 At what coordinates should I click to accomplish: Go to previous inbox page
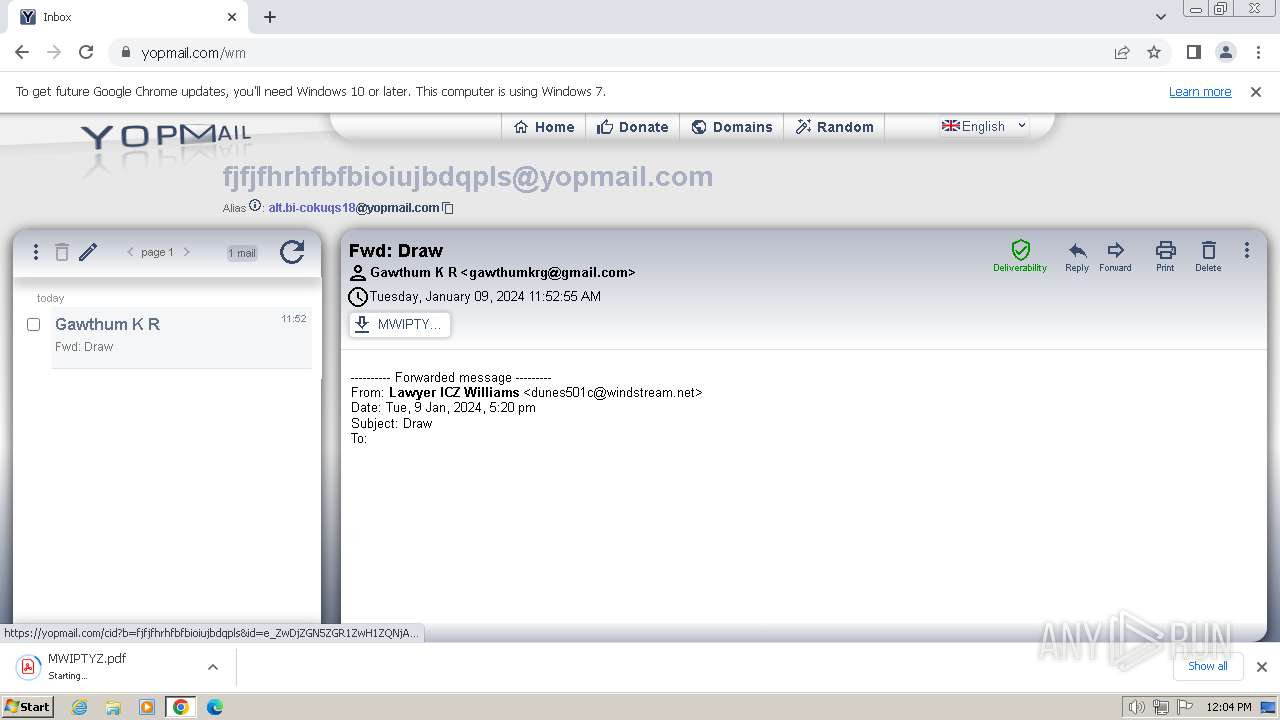pyautogui.click(x=130, y=252)
